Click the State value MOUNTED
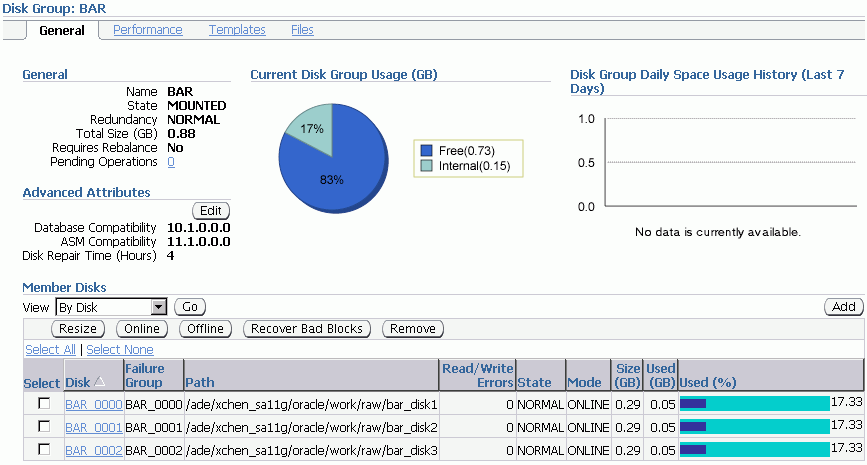Viewport: 867px width, 465px height. (197, 106)
